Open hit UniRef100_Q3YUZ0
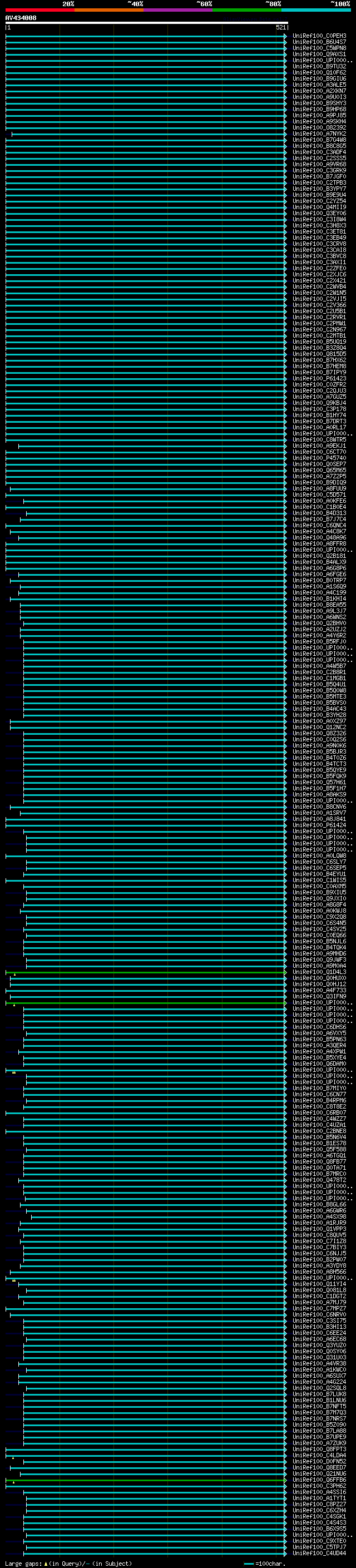Viewport: 356px width, 1568px height. (x=319, y=1345)
